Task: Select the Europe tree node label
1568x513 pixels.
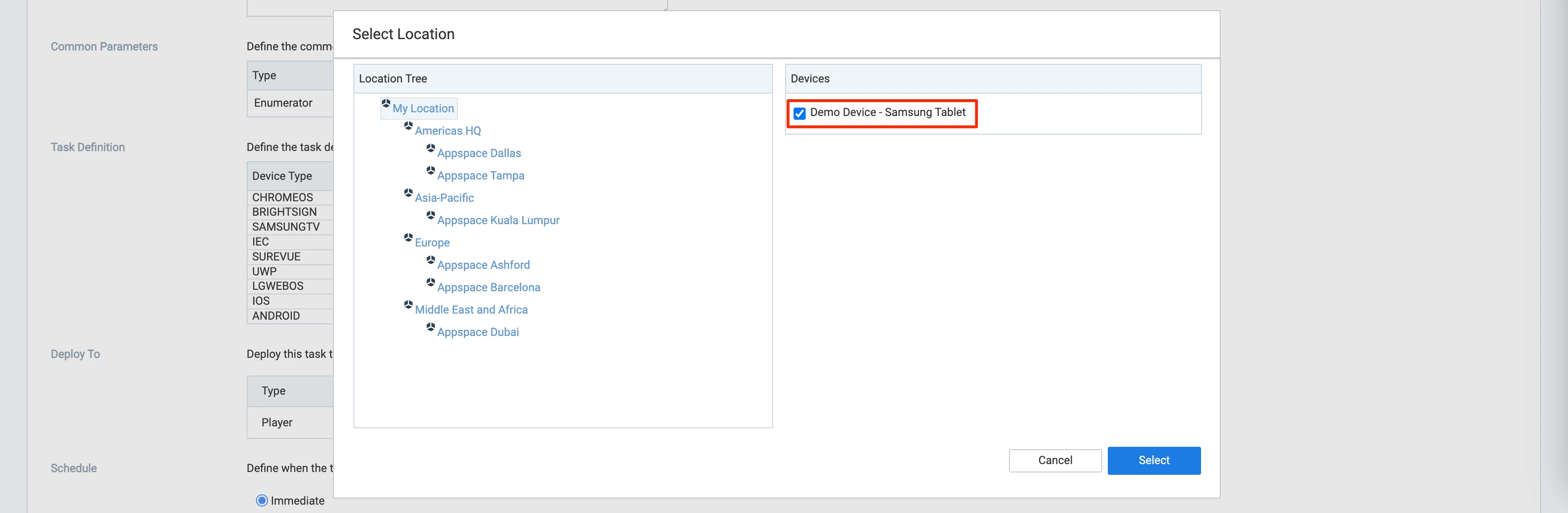Action: (x=432, y=243)
